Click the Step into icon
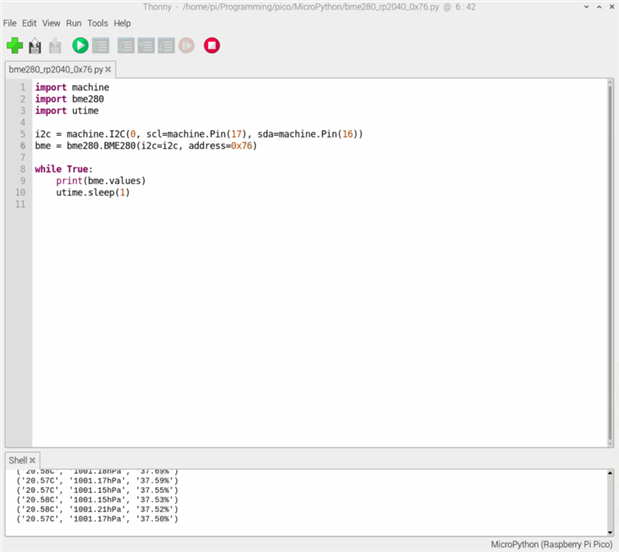 click(146, 45)
